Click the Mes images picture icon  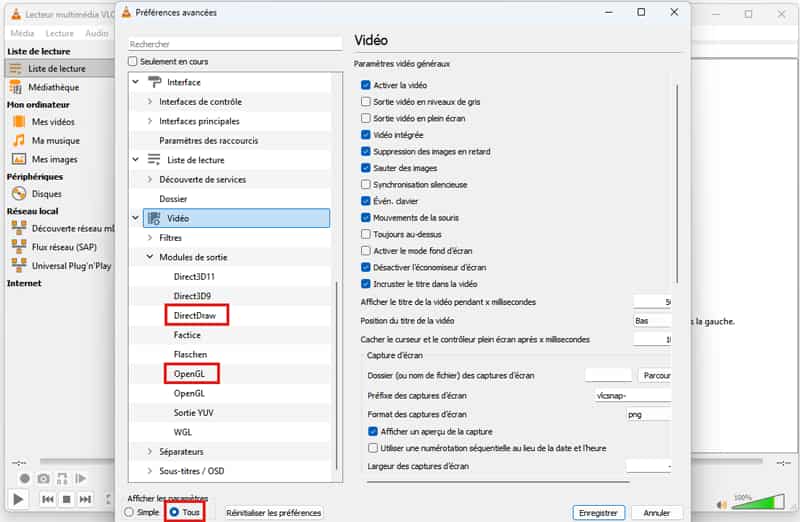[x=18, y=159]
